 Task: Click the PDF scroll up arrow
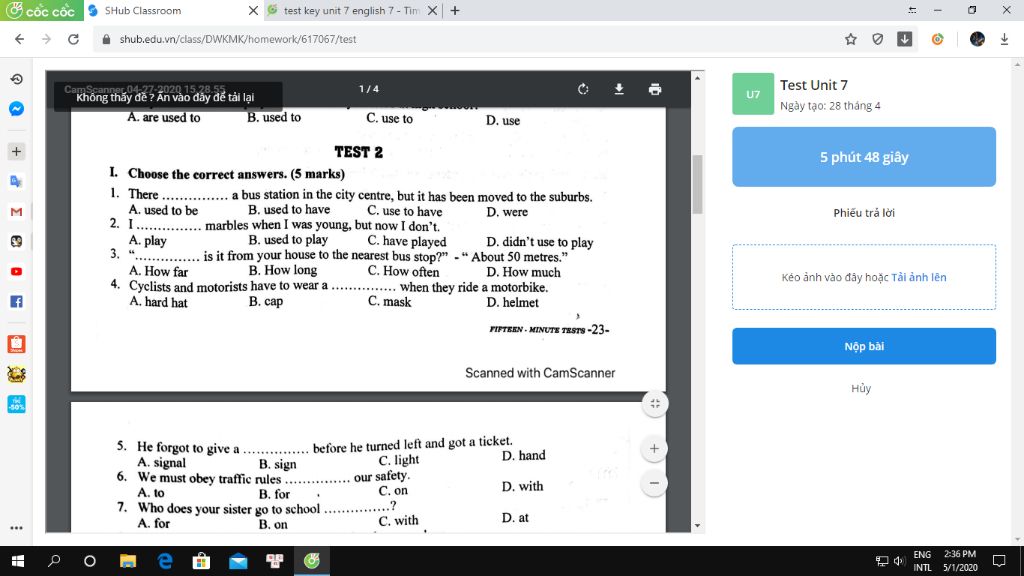(x=697, y=78)
